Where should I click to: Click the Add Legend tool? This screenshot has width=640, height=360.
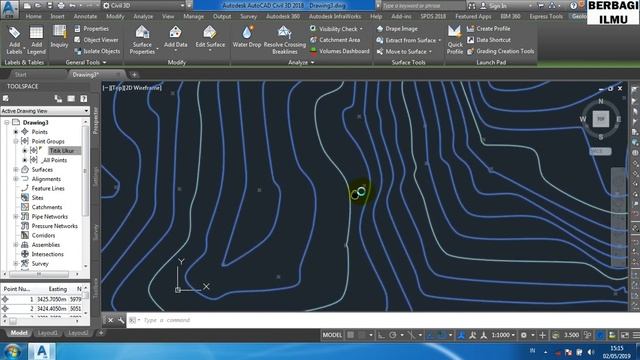click(x=36, y=40)
